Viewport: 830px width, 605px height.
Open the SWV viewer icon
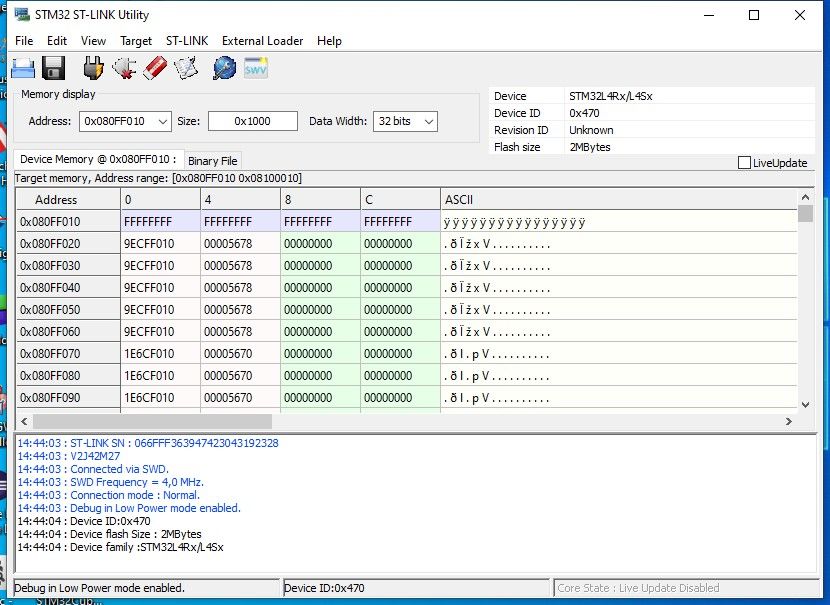click(x=256, y=68)
